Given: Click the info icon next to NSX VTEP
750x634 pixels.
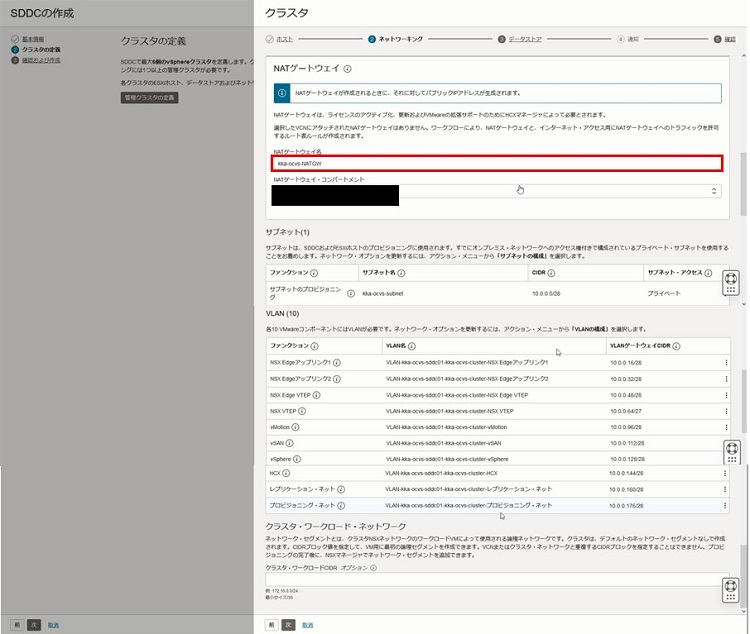Looking at the screenshot, I should tap(302, 410).
